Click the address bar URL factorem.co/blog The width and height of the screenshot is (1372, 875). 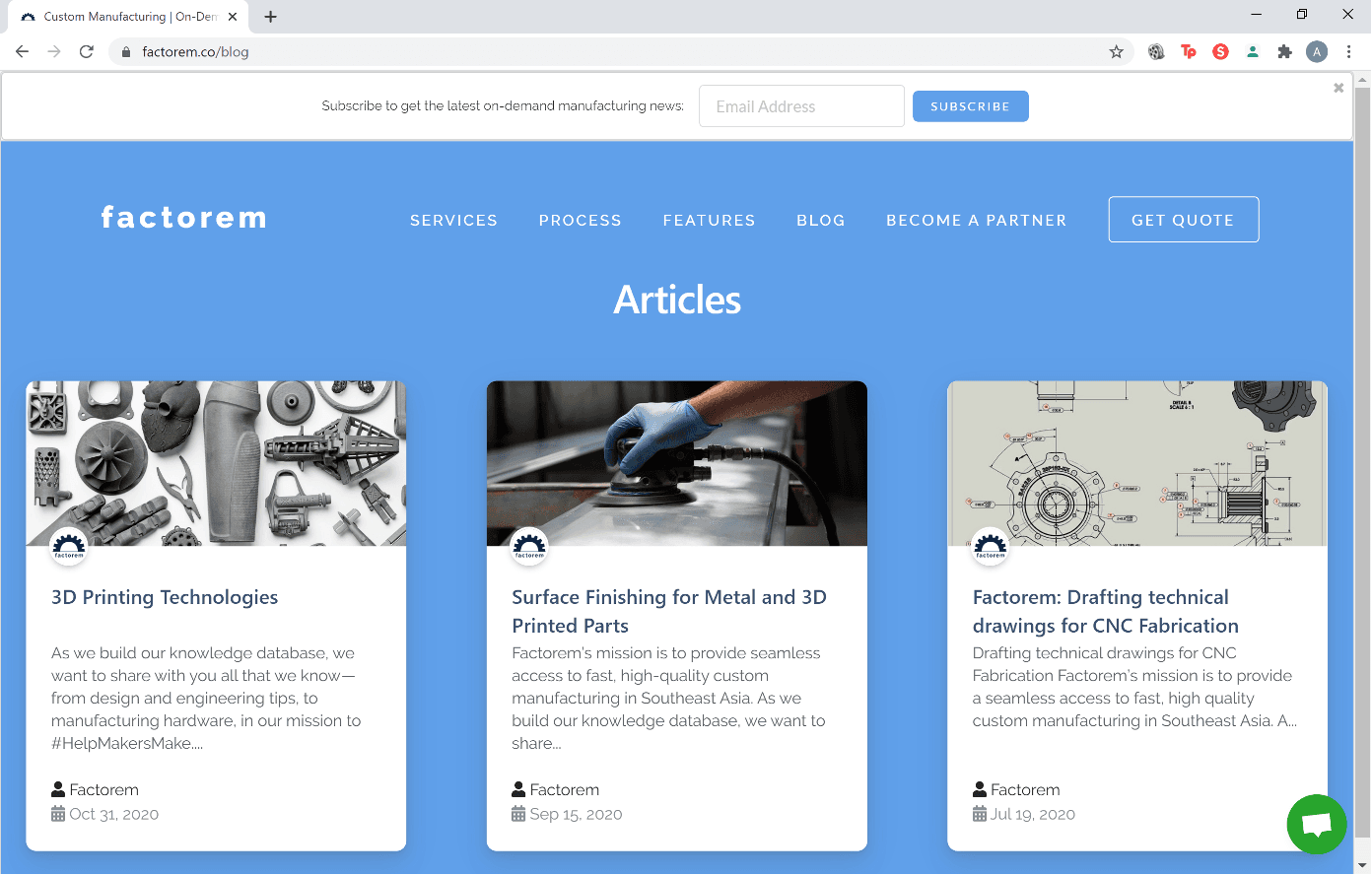click(195, 51)
